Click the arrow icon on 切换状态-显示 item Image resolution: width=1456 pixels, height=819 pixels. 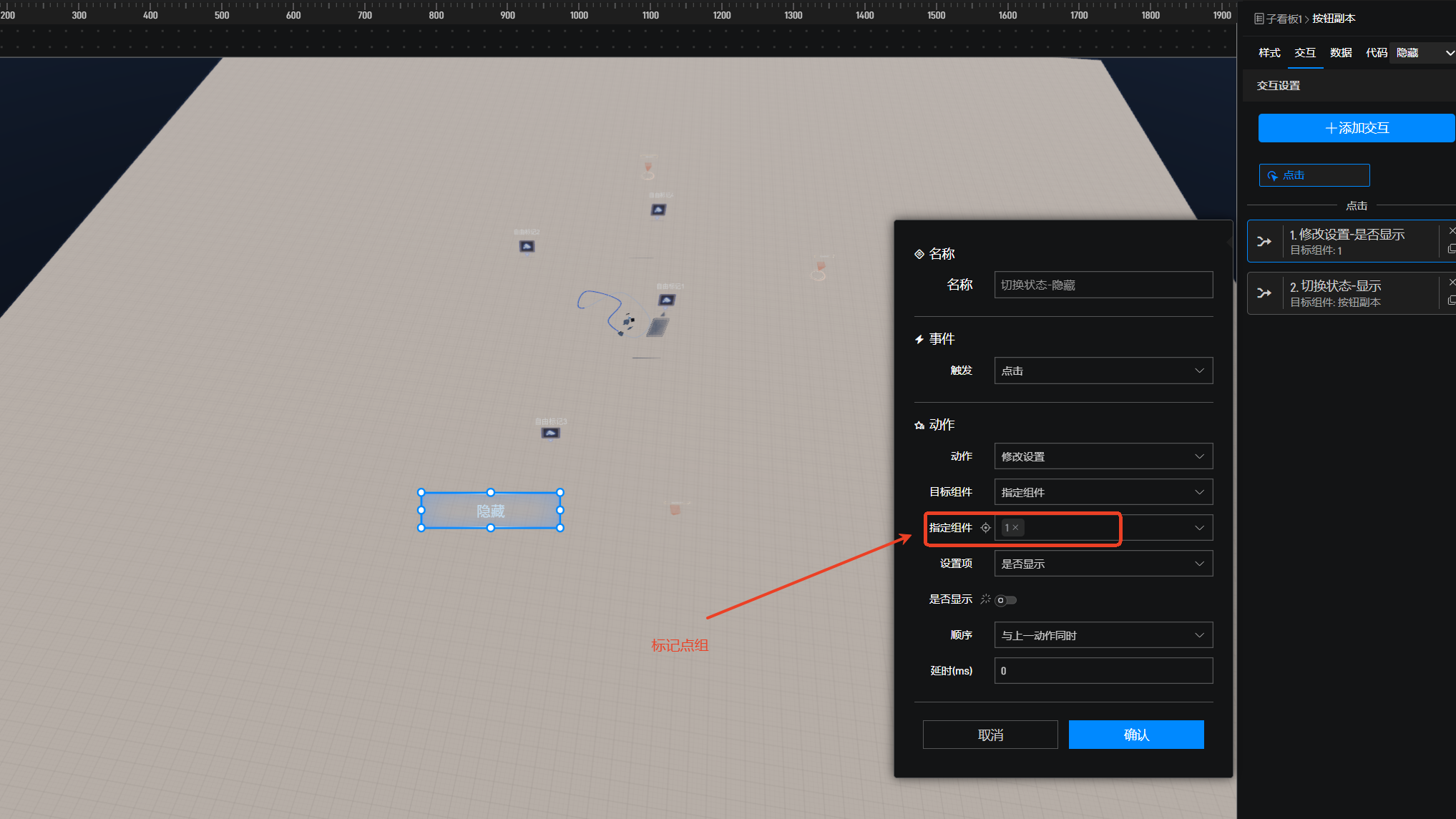[x=1264, y=293]
